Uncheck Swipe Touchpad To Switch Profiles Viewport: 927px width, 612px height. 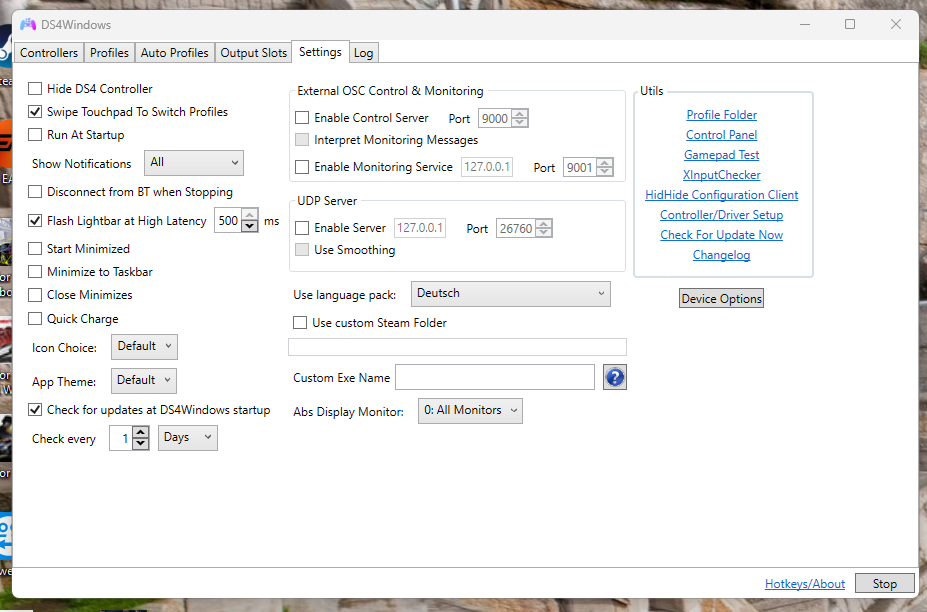pos(35,112)
